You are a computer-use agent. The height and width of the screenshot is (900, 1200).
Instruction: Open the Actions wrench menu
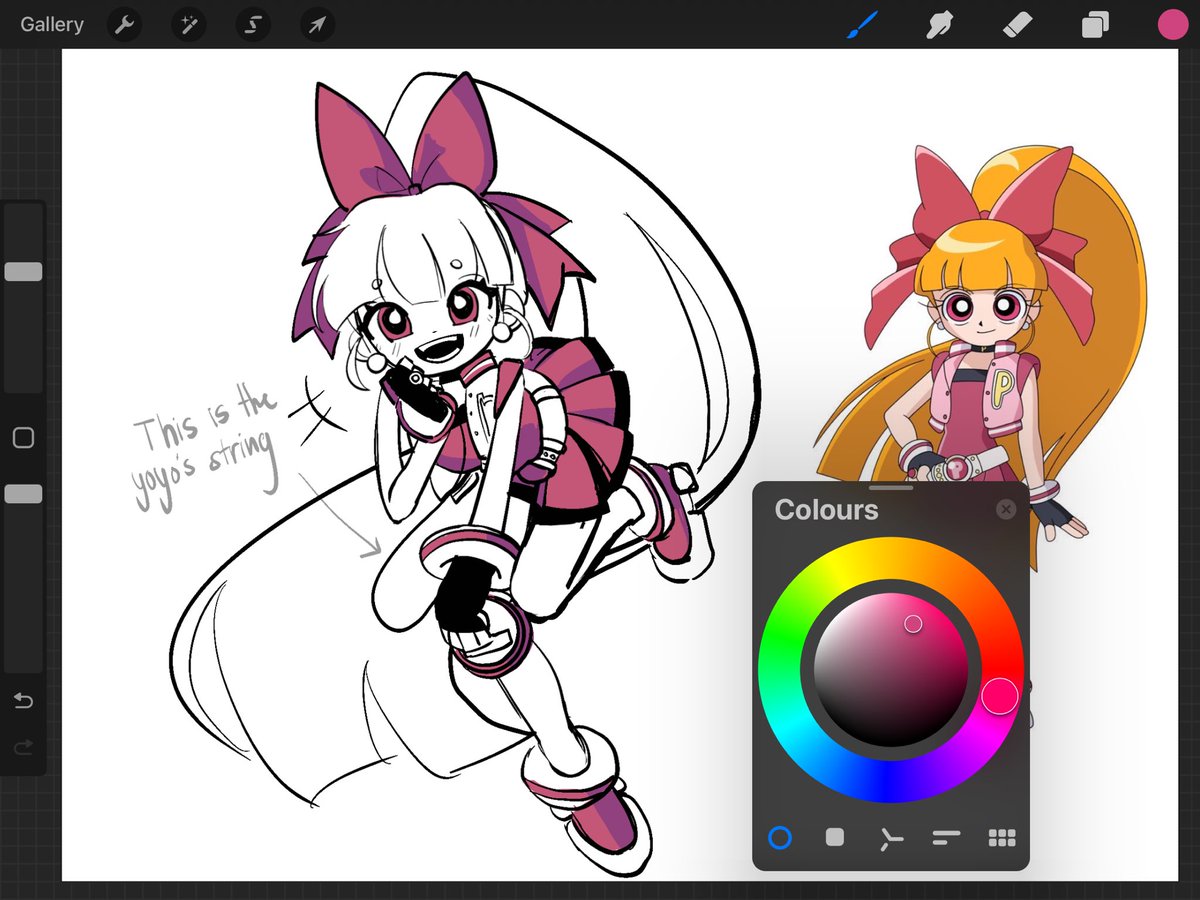pyautogui.click(x=124, y=25)
